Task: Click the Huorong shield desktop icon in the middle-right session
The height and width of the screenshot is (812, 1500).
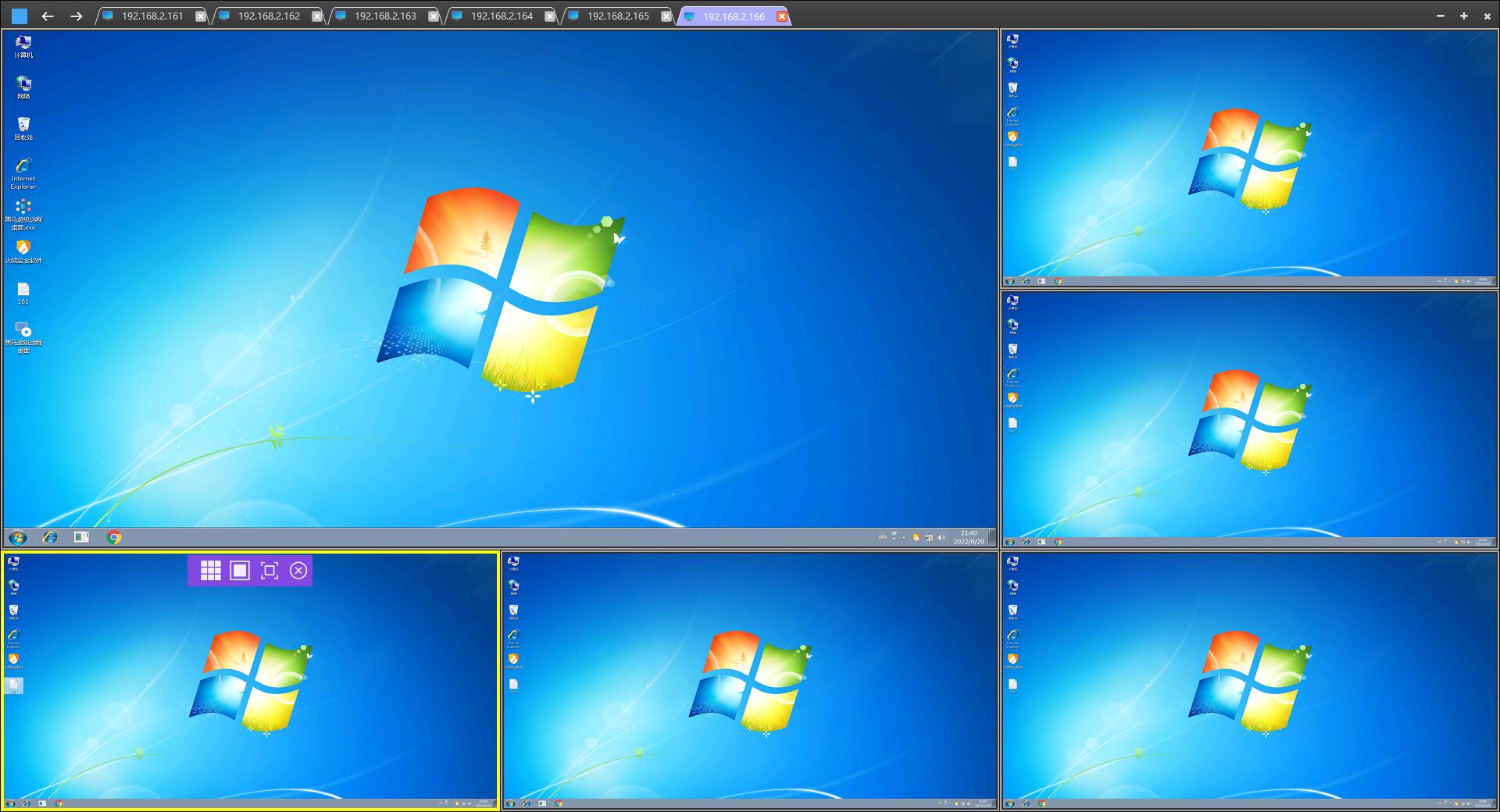Action: [x=1013, y=398]
